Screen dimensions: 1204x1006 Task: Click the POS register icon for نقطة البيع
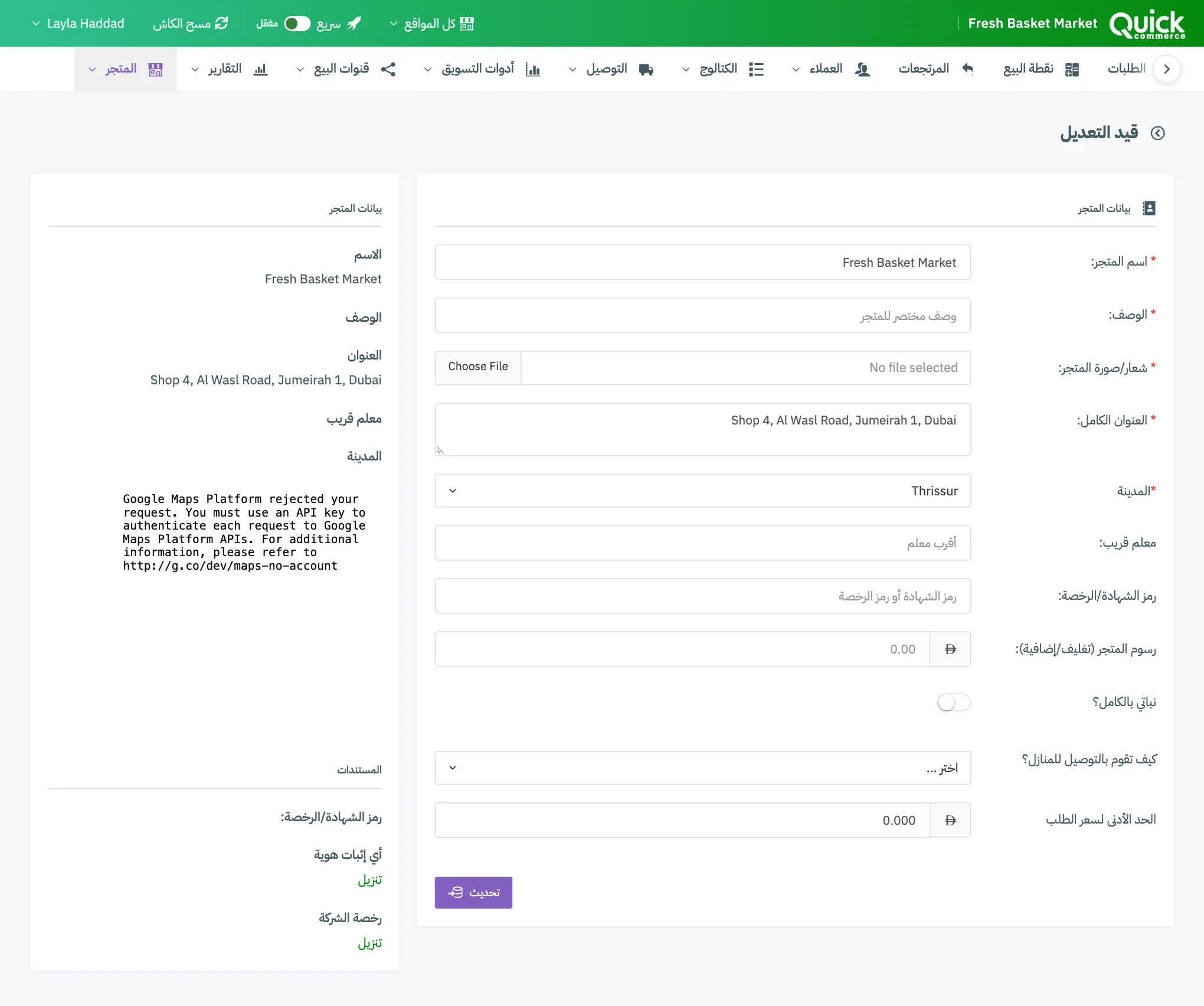tap(1072, 69)
